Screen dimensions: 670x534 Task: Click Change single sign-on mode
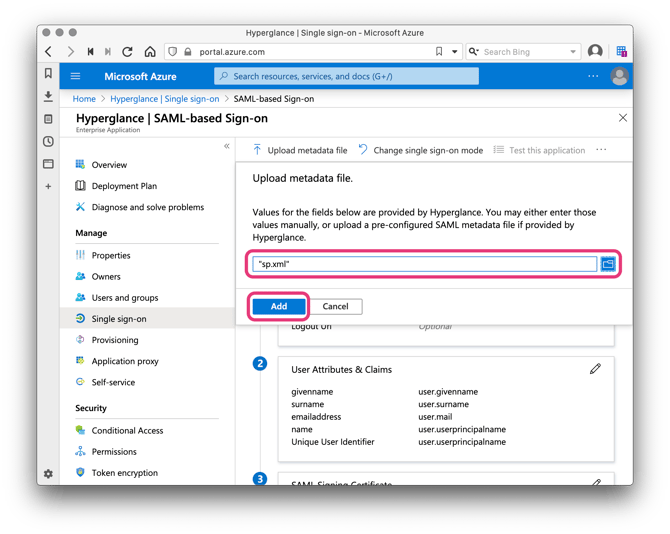point(420,150)
